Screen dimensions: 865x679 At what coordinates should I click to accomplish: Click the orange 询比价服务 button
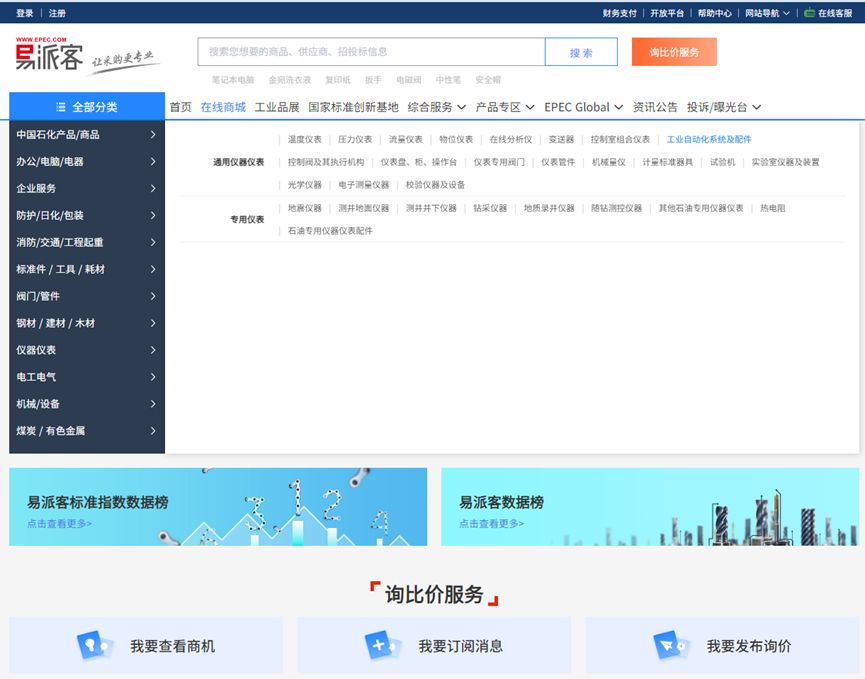click(674, 52)
